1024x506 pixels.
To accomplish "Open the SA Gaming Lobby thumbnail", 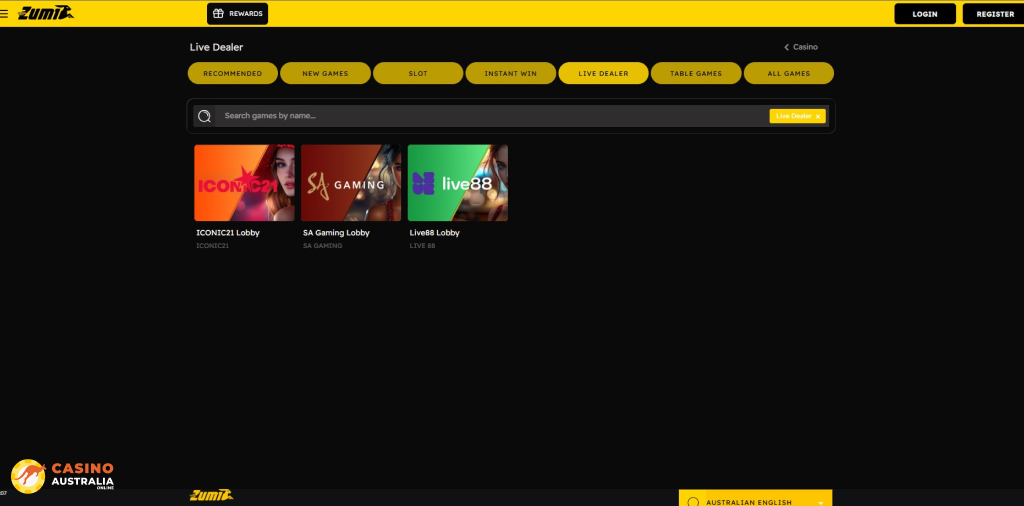I will (351, 183).
